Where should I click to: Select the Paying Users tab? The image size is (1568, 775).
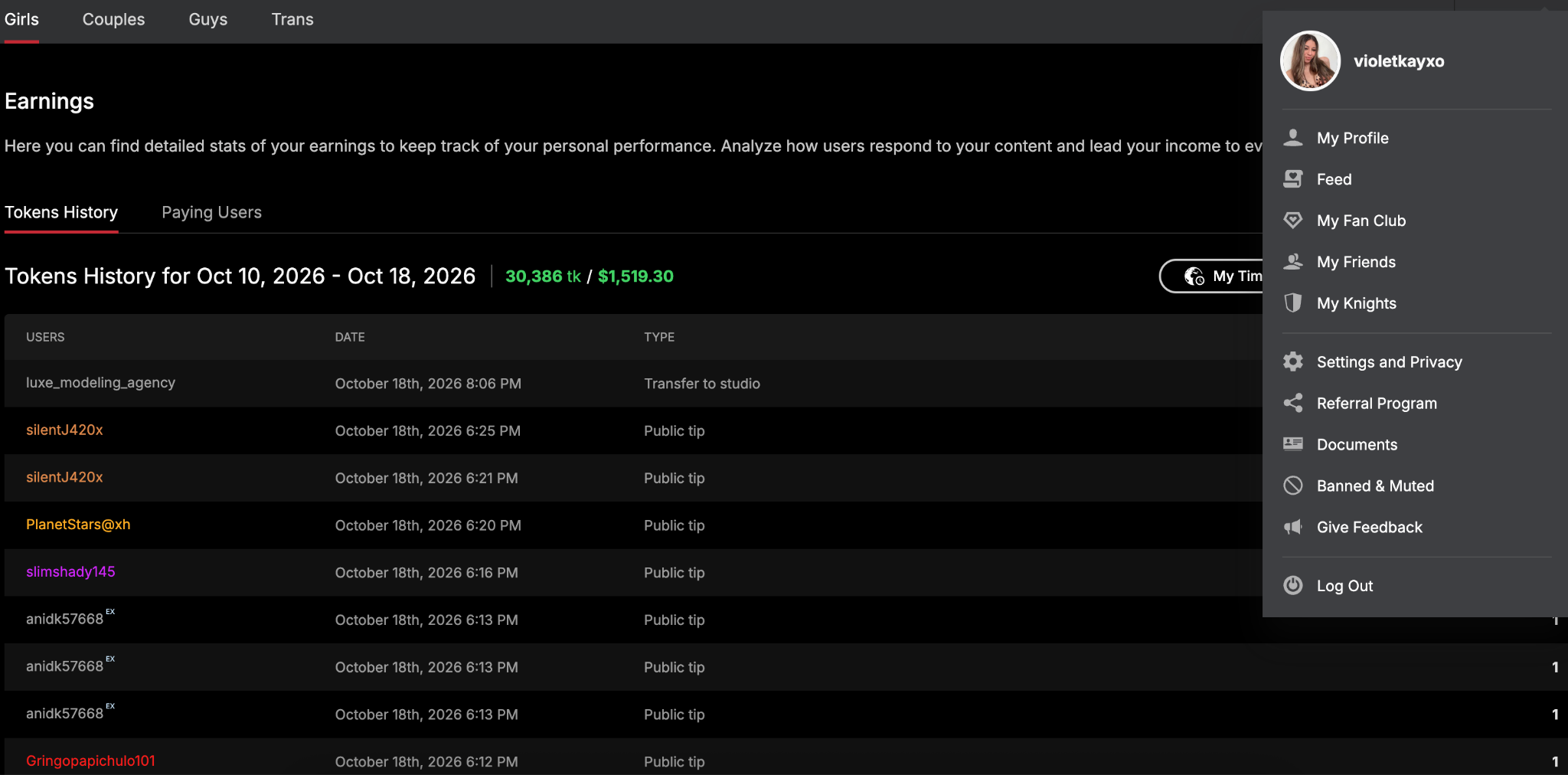(211, 212)
